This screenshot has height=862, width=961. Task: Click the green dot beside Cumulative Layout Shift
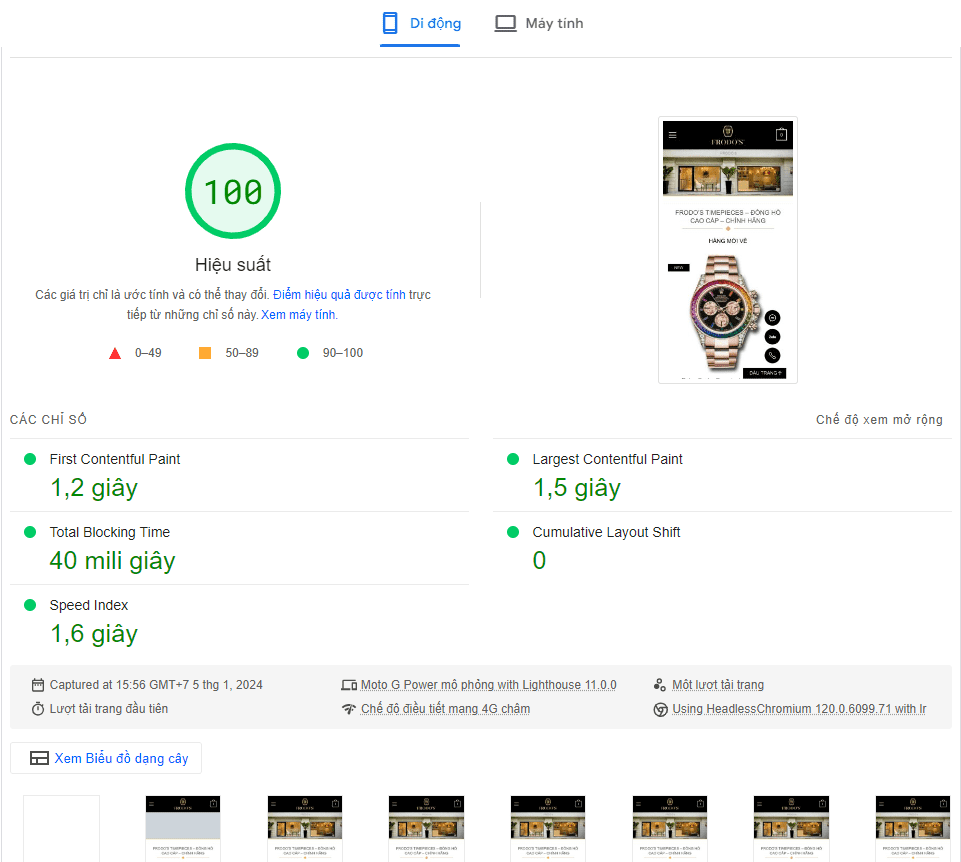[x=513, y=532]
